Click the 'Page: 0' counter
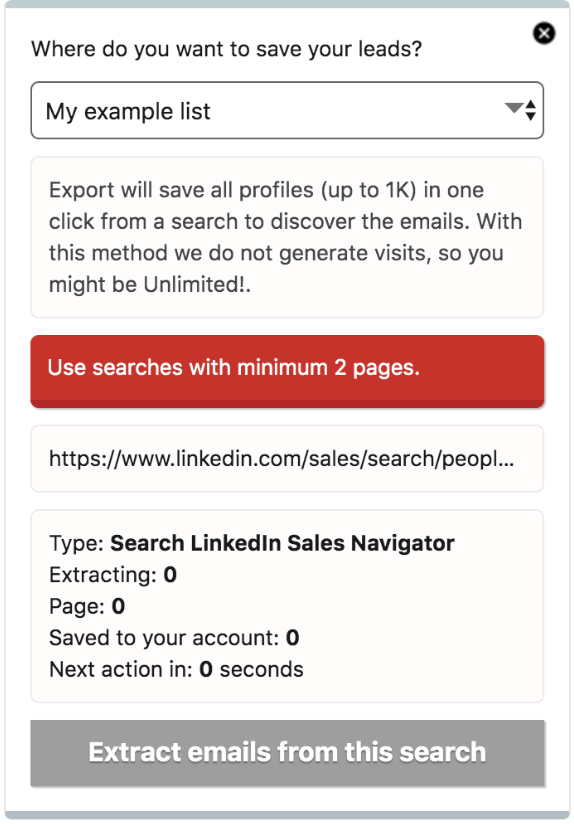The width and height of the screenshot is (574, 824). [87, 606]
